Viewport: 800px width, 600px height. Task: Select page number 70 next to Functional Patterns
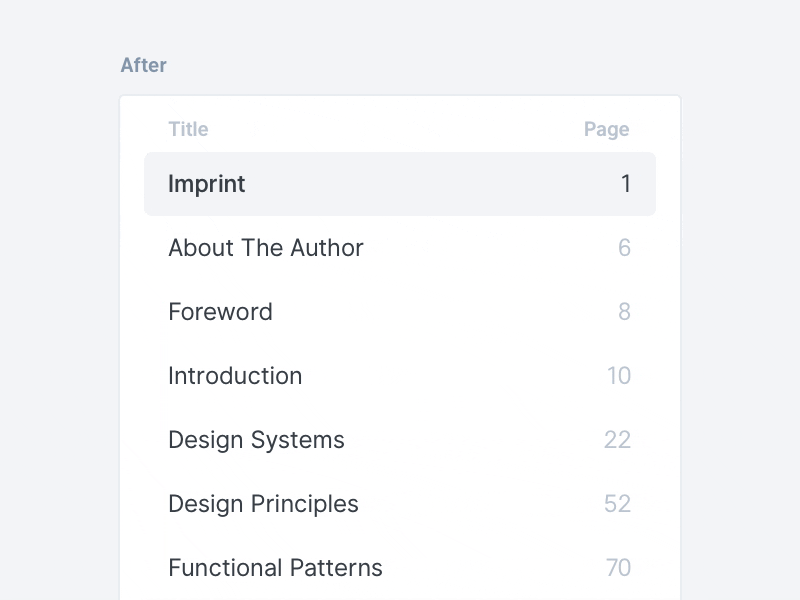pos(619,568)
